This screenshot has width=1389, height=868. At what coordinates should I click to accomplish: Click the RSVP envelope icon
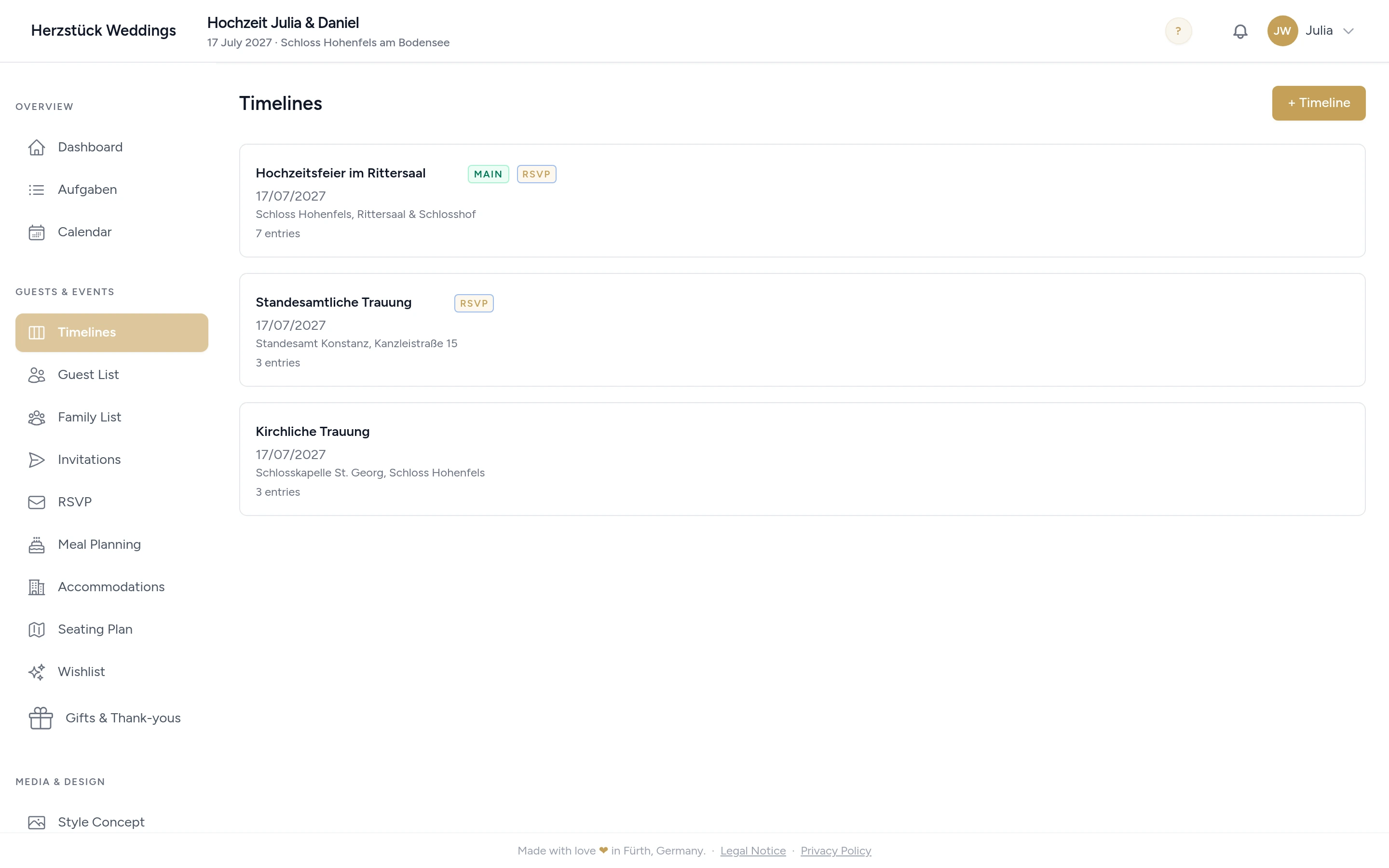tap(37, 502)
